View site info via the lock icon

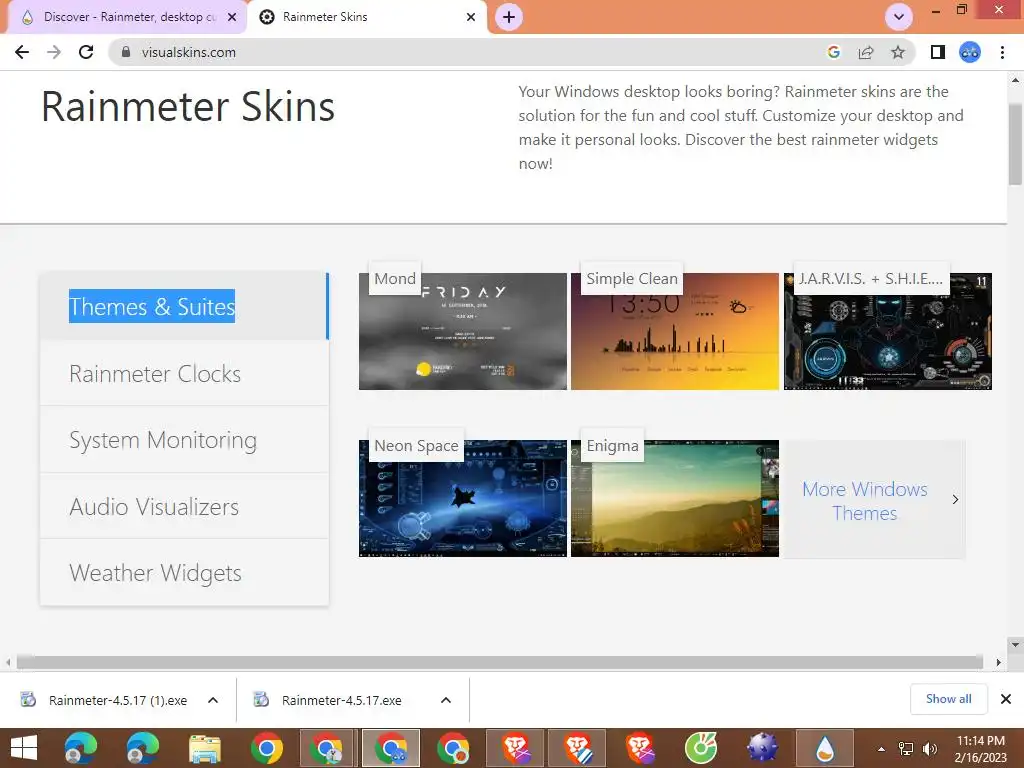coord(126,52)
